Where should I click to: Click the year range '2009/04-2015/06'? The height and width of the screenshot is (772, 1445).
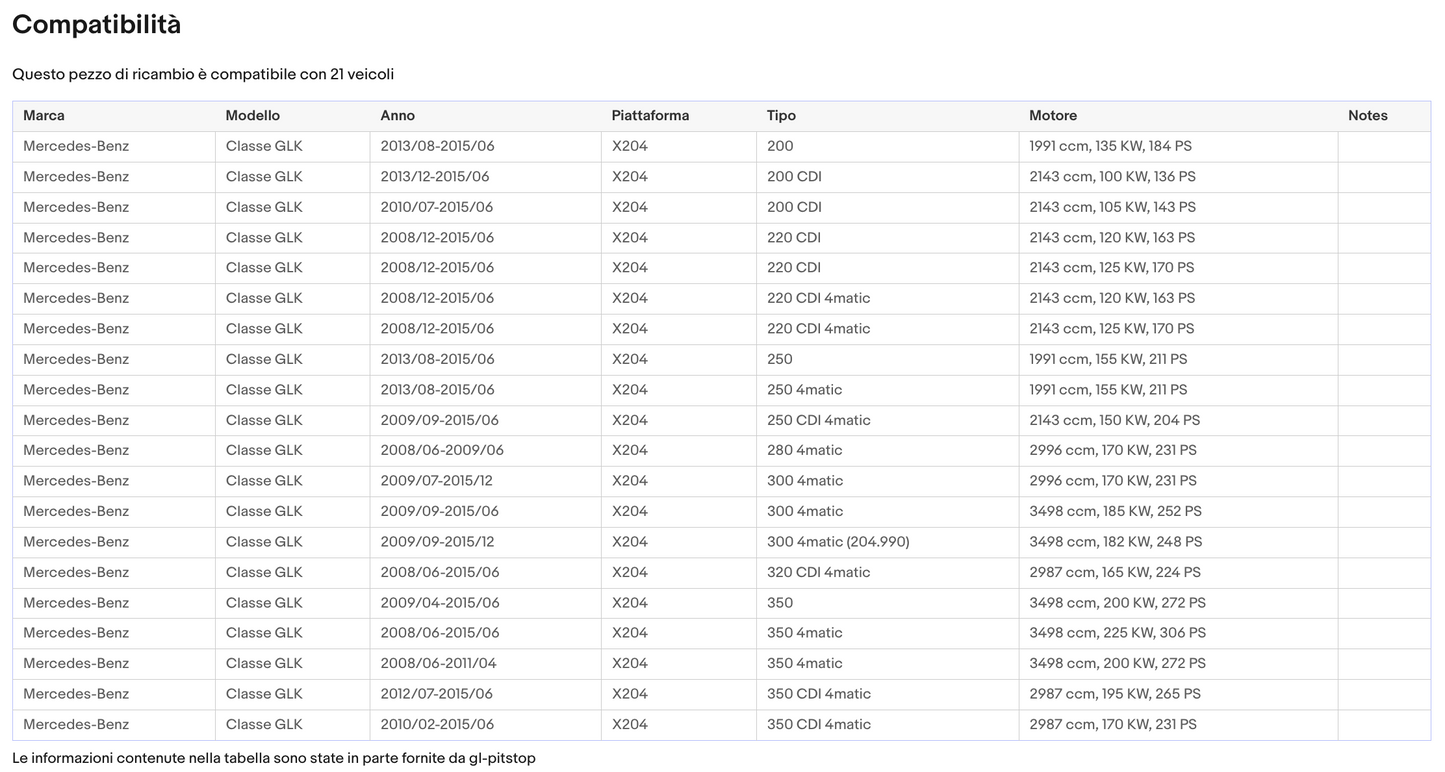point(440,603)
